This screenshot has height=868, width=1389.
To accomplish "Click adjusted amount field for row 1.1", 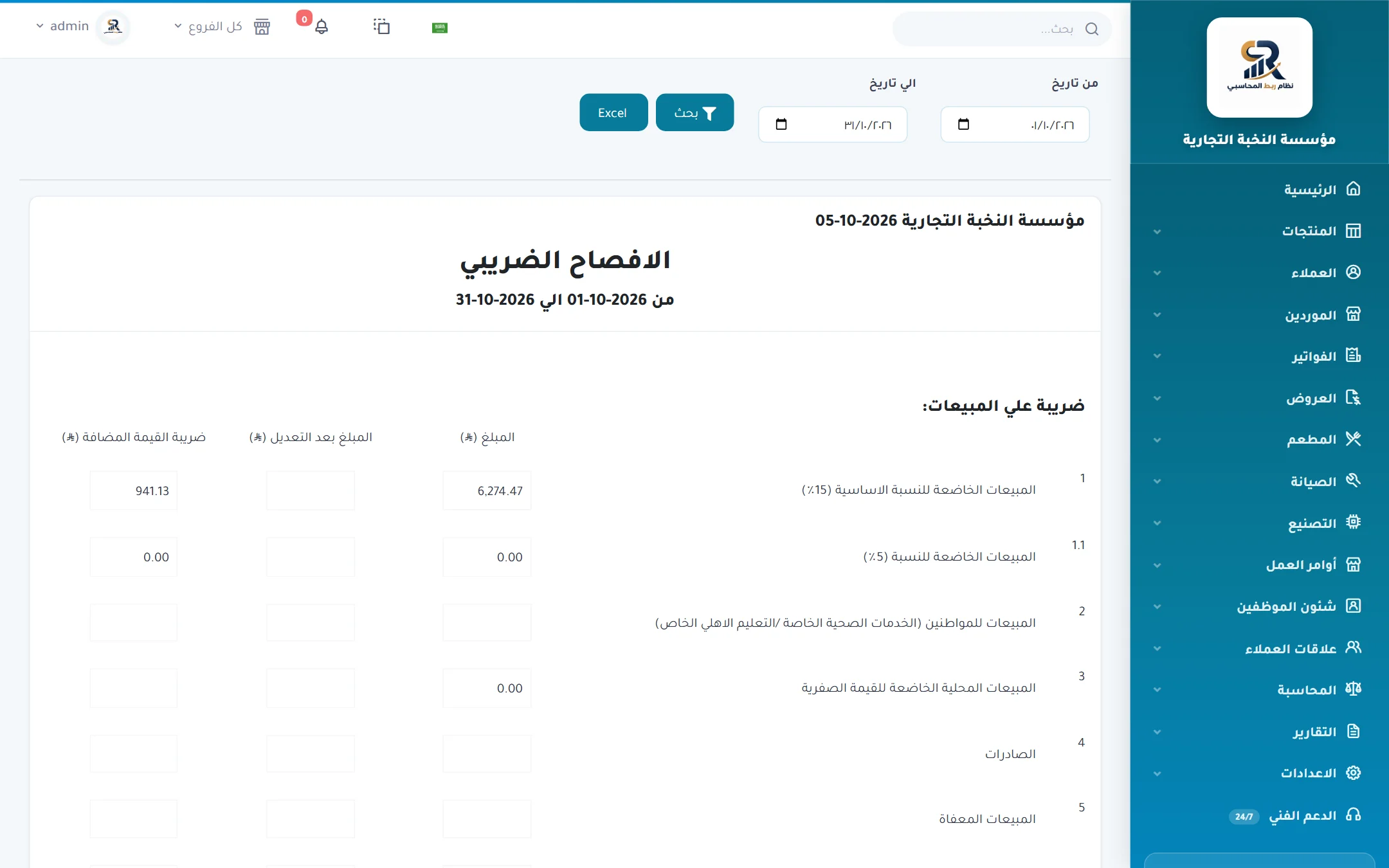I will click(311, 557).
